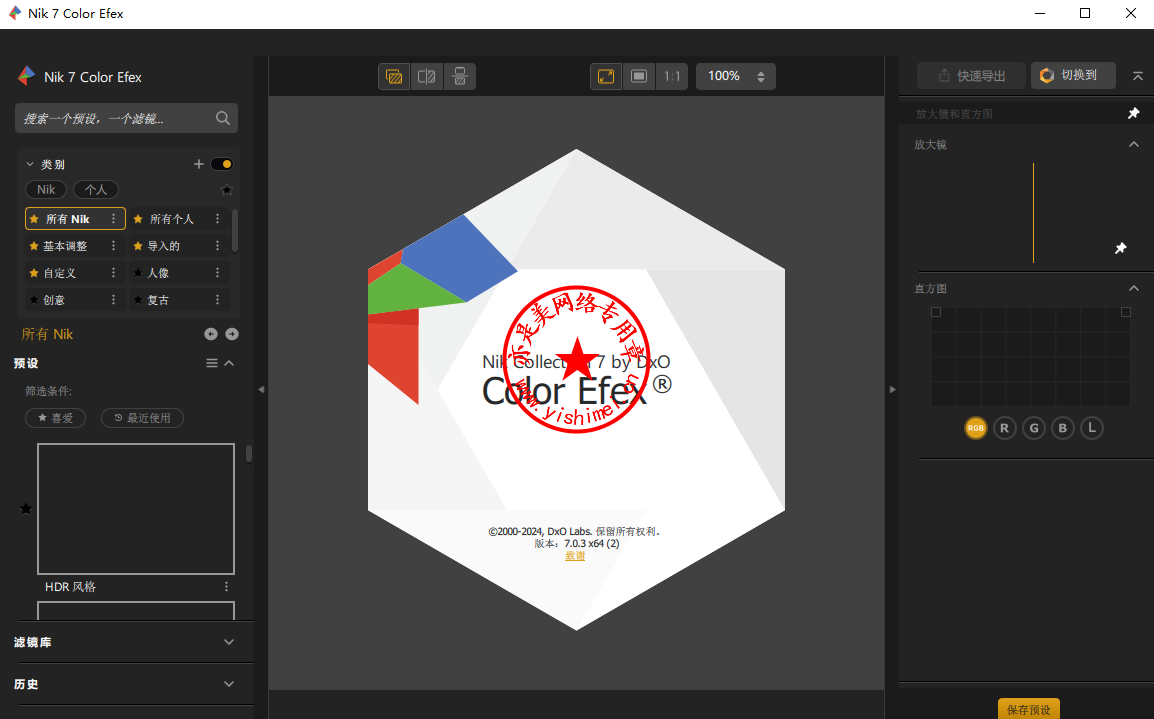The height and width of the screenshot is (719, 1154).
Task: Click the 保存预设 button
Action: (1029, 709)
